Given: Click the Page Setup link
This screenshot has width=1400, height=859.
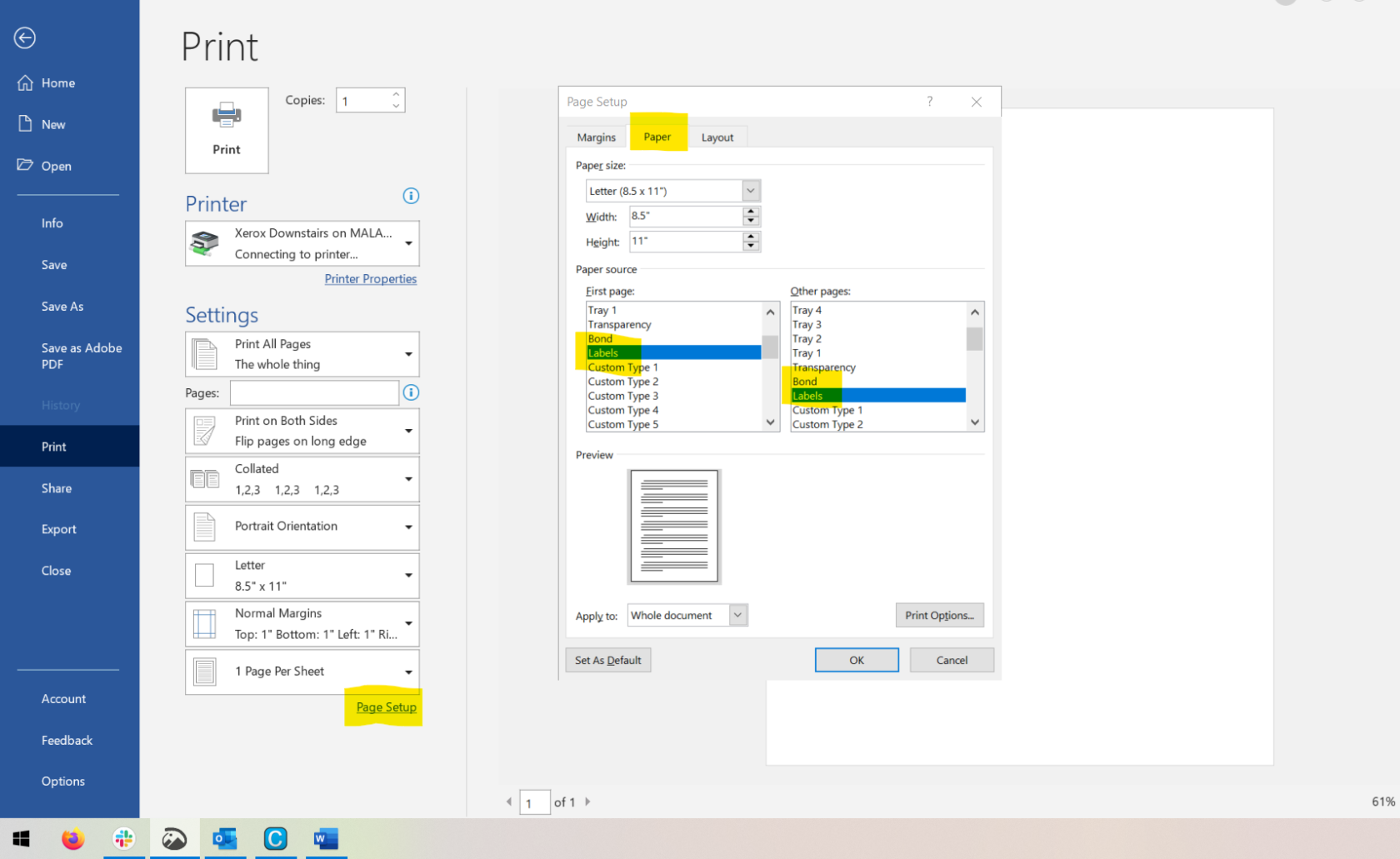Looking at the screenshot, I should tap(387, 707).
